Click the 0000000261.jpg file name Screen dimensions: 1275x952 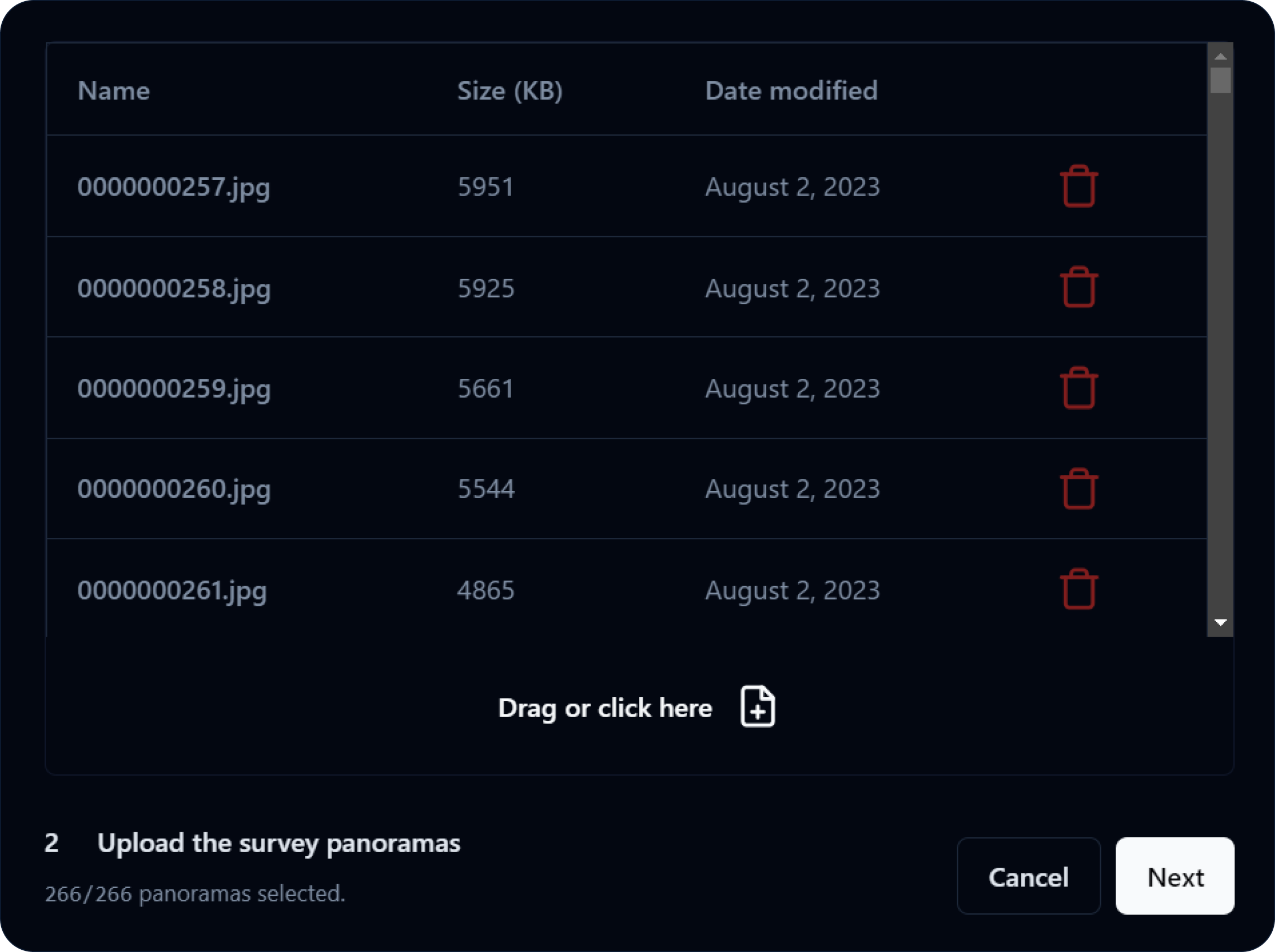(173, 591)
